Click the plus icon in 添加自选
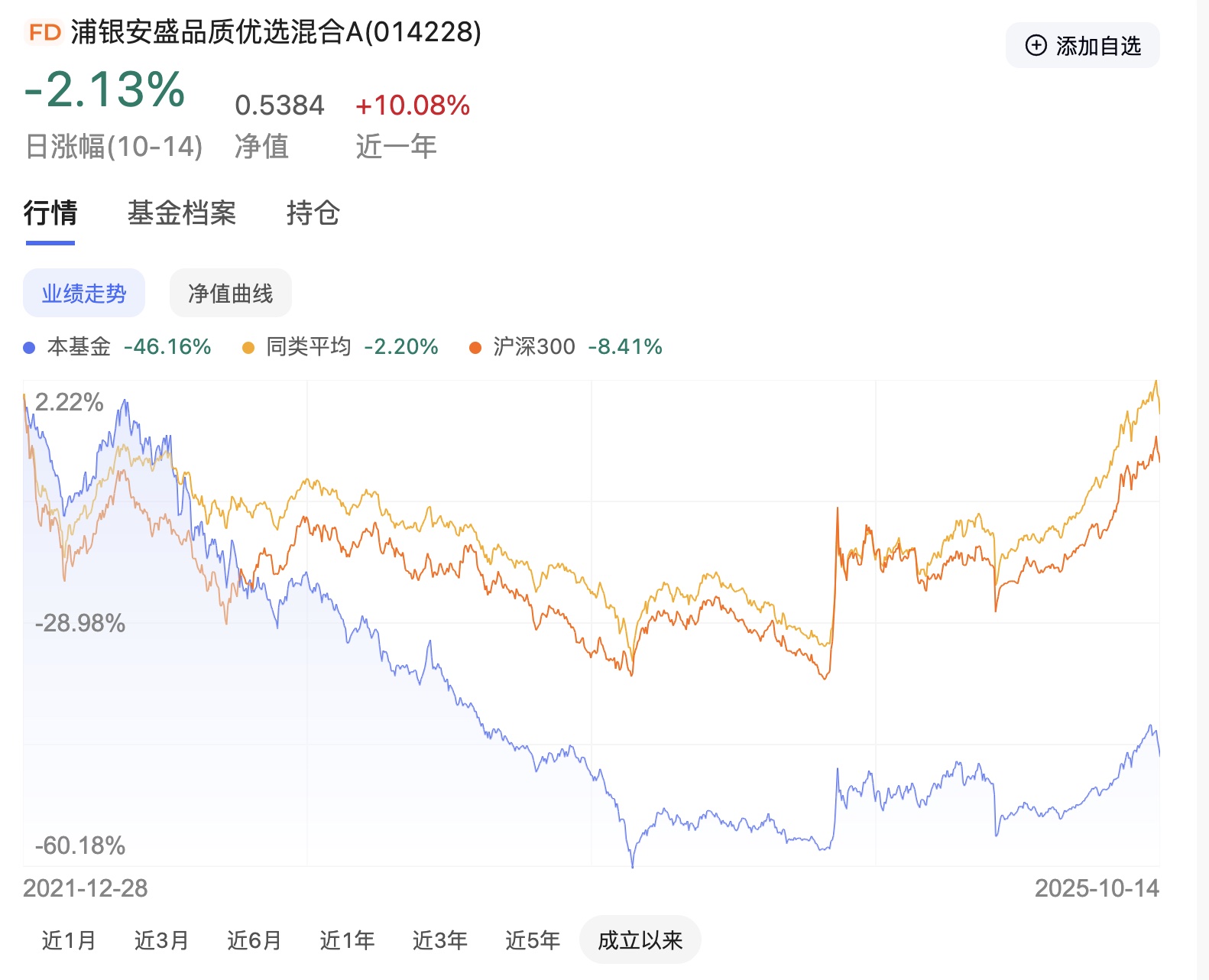 click(x=1036, y=46)
